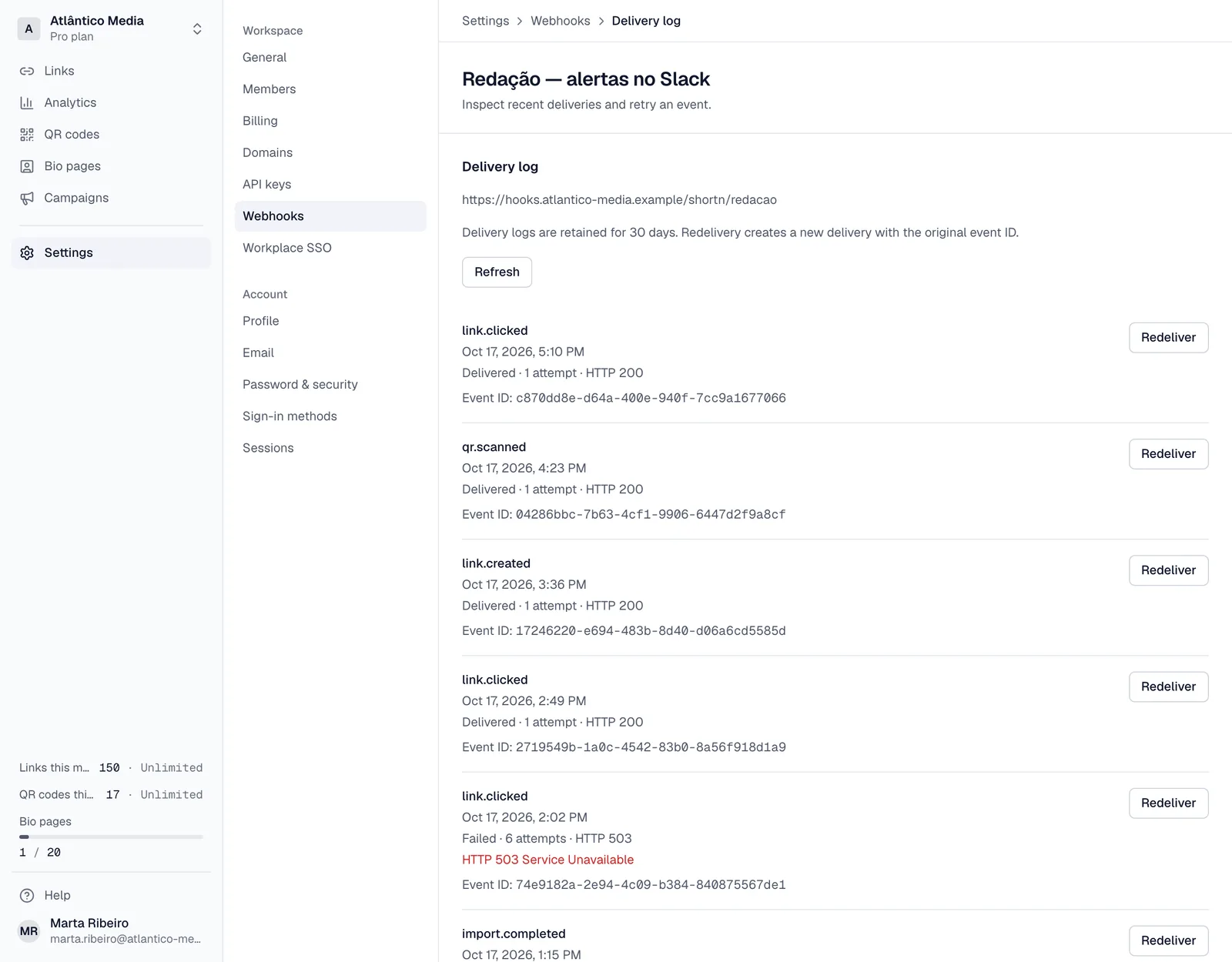Redeliver the 5:10 PM link.clicked event
This screenshot has width=1232, height=962.
(1168, 338)
